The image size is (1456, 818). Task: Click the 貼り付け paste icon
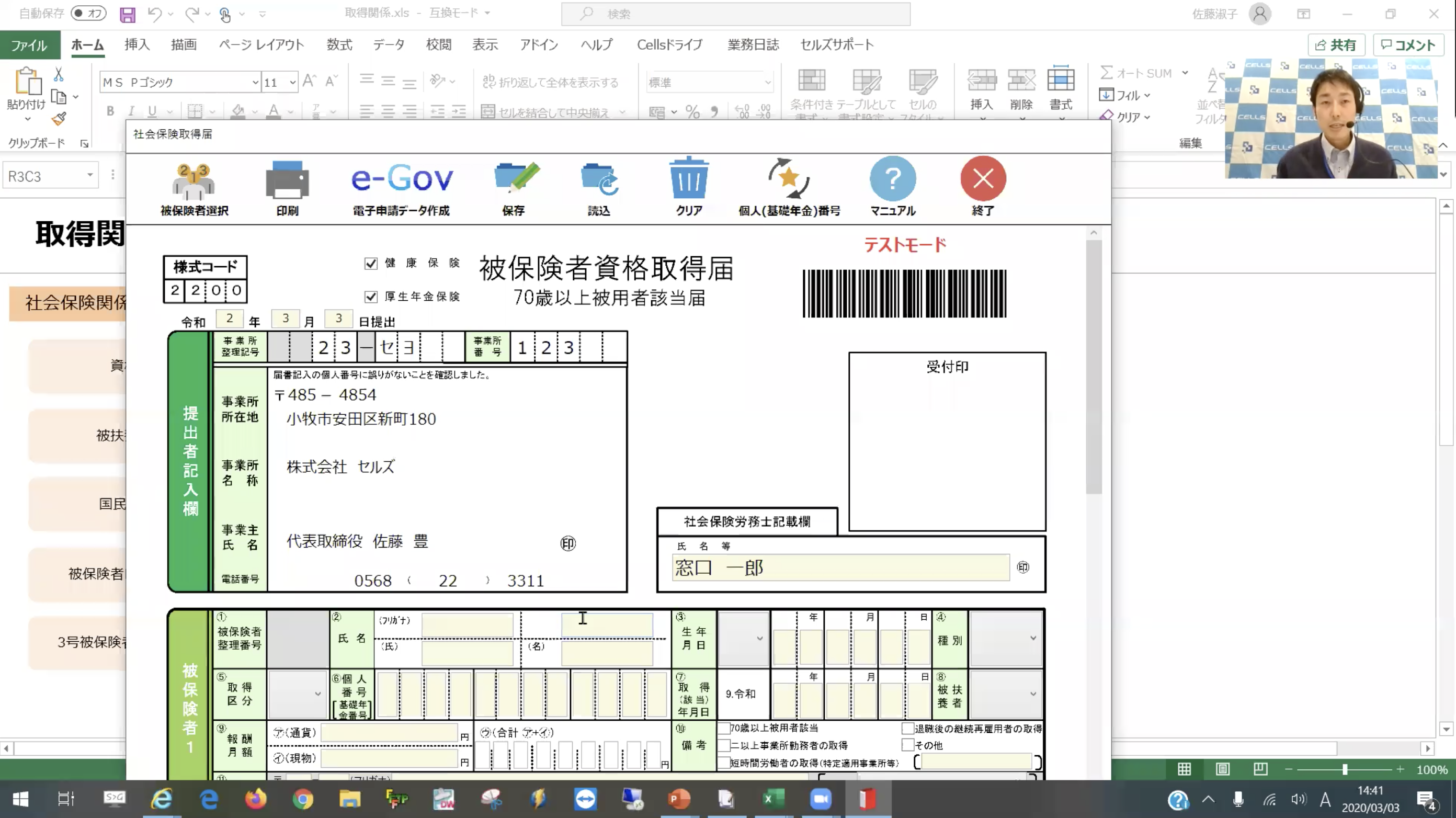27,81
